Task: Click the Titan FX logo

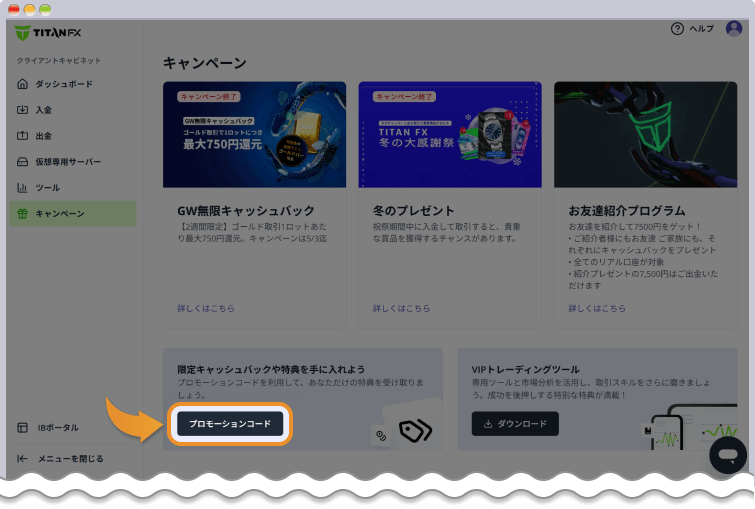Action: coord(48,33)
